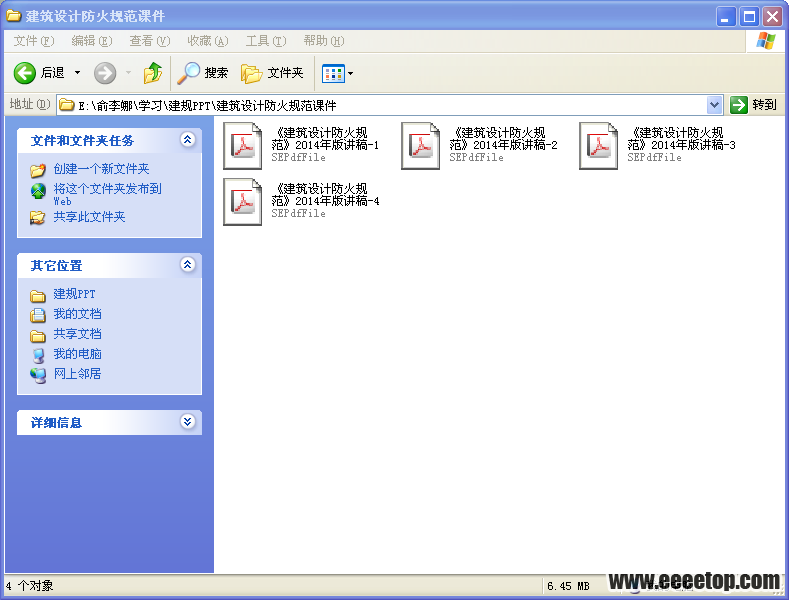Open the 文件(F) menu
The height and width of the screenshot is (600, 789).
click(x=33, y=41)
